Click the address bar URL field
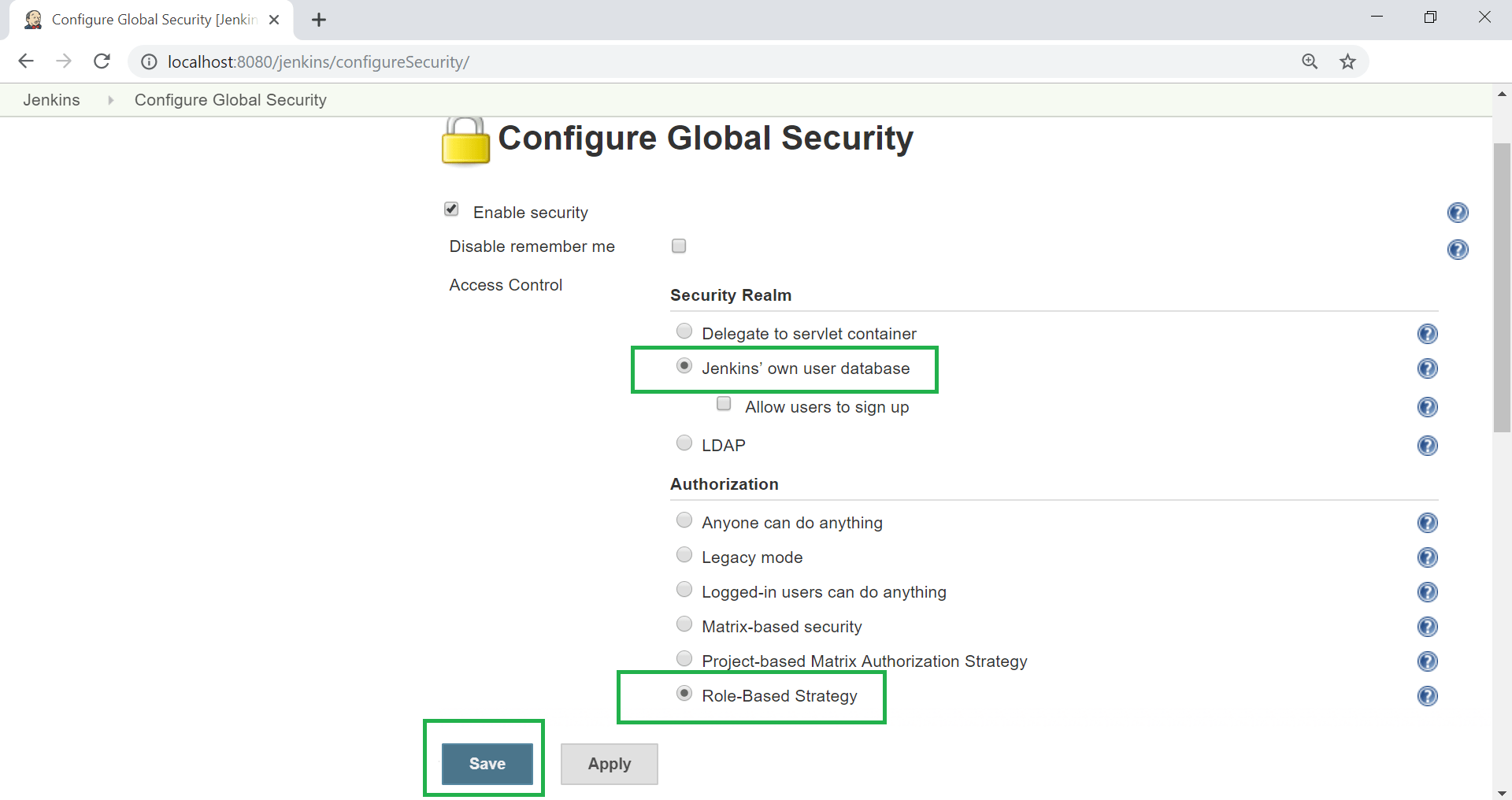 point(709,61)
